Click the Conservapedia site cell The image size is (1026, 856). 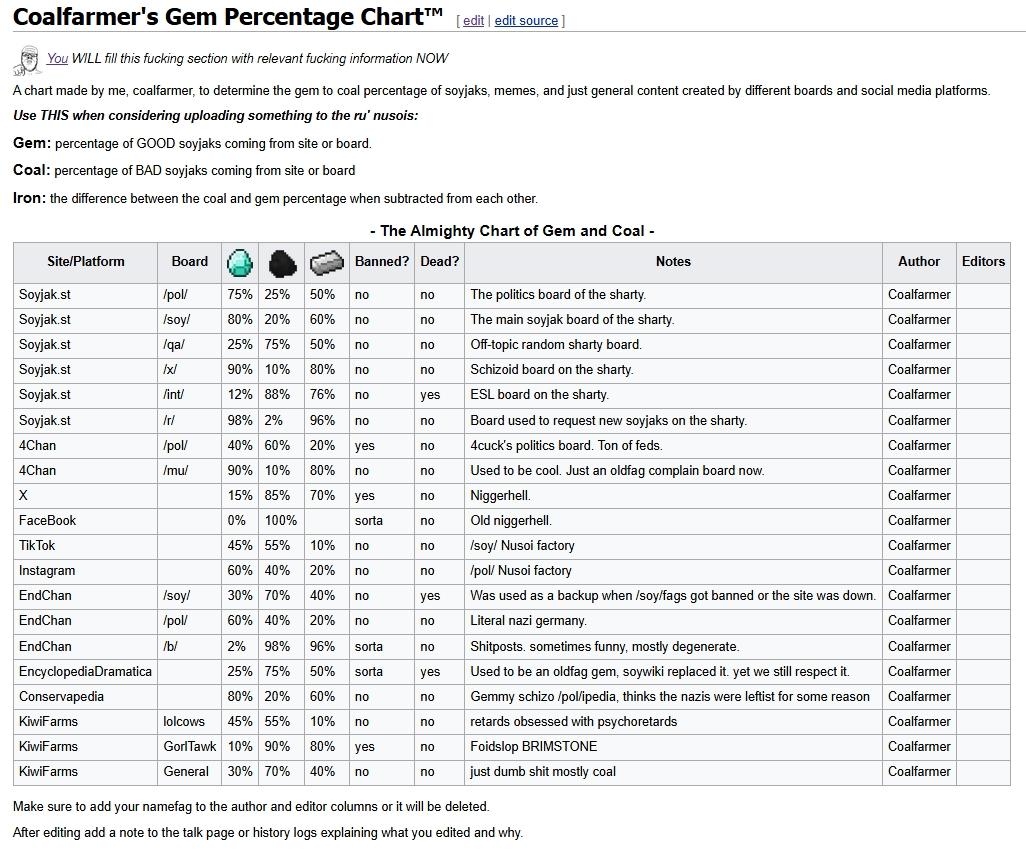tap(61, 697)
